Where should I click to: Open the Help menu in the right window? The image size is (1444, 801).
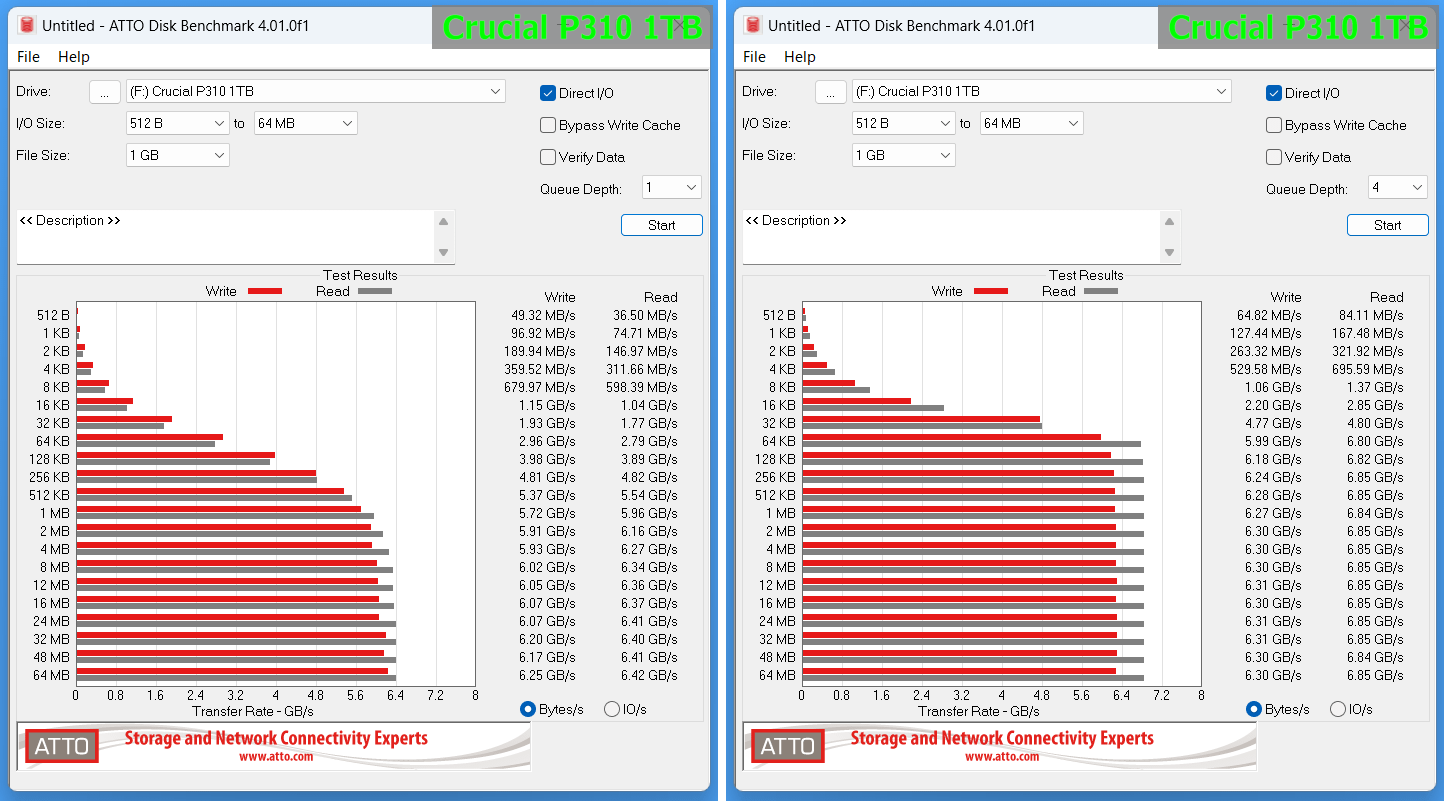coord(800,57)
